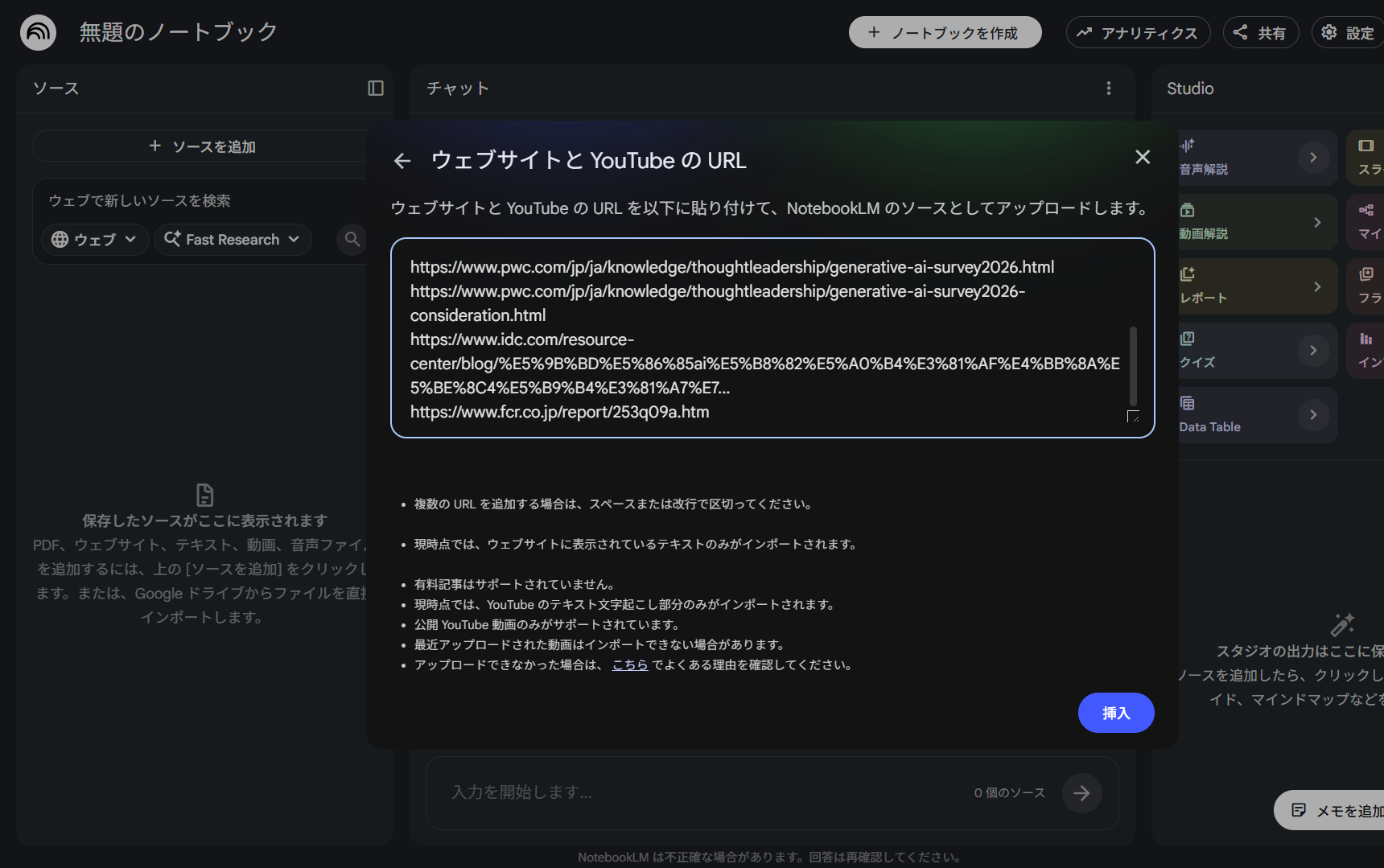
Task: Click the URL textarea scrollbar thumb
Action: [1133, 366]
